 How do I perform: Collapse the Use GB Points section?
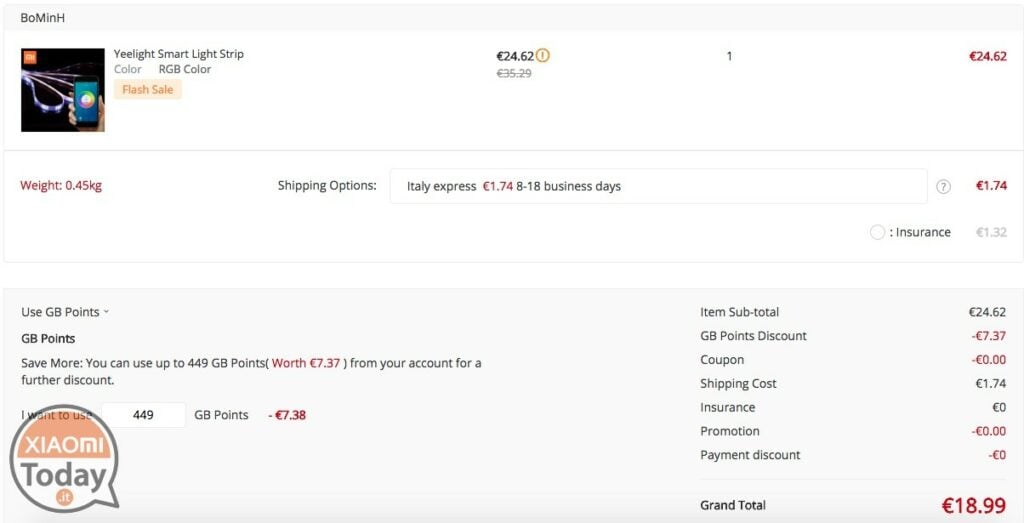(x=65, y=312)
